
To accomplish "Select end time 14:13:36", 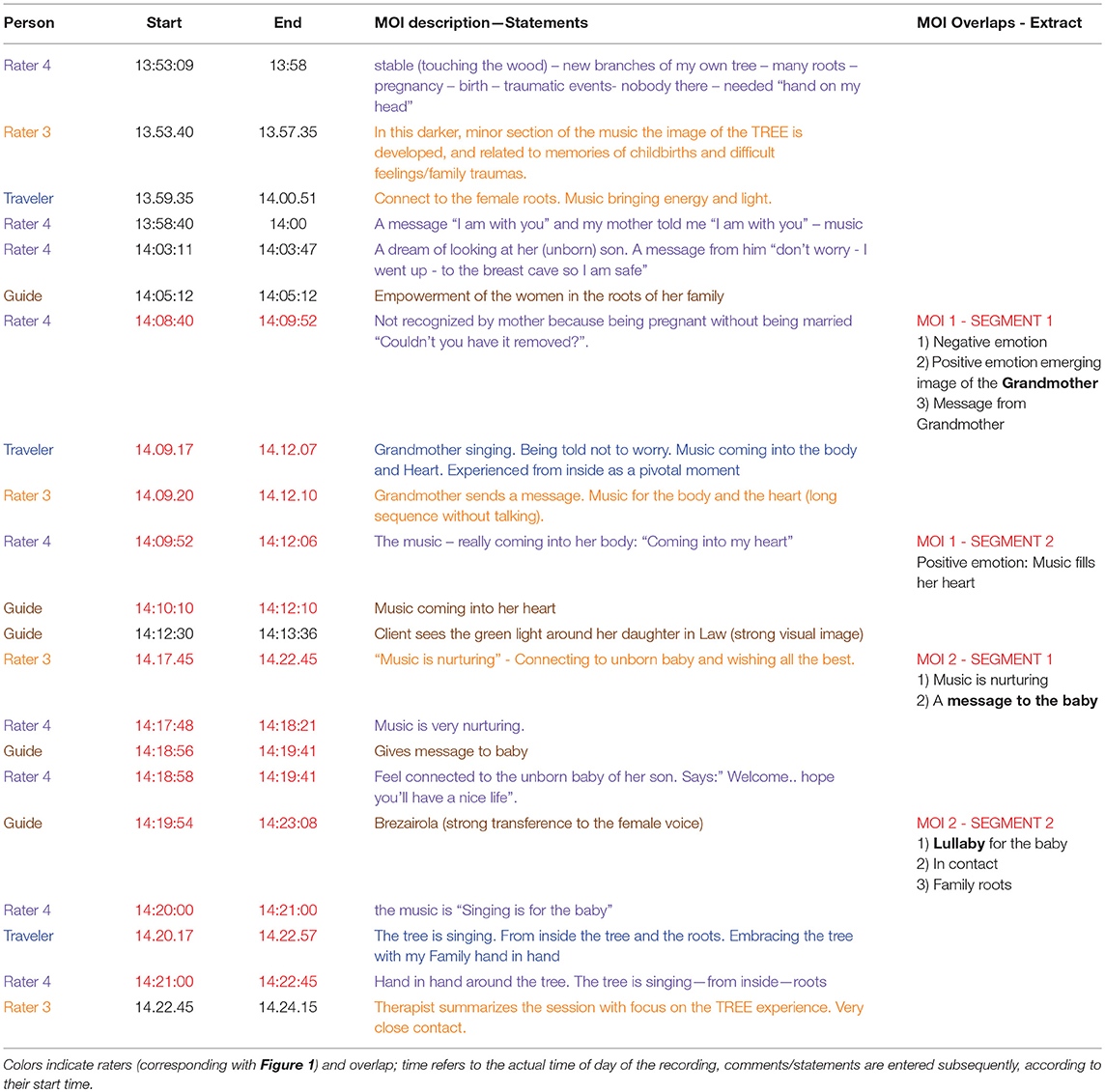I will tap(288, 634).
